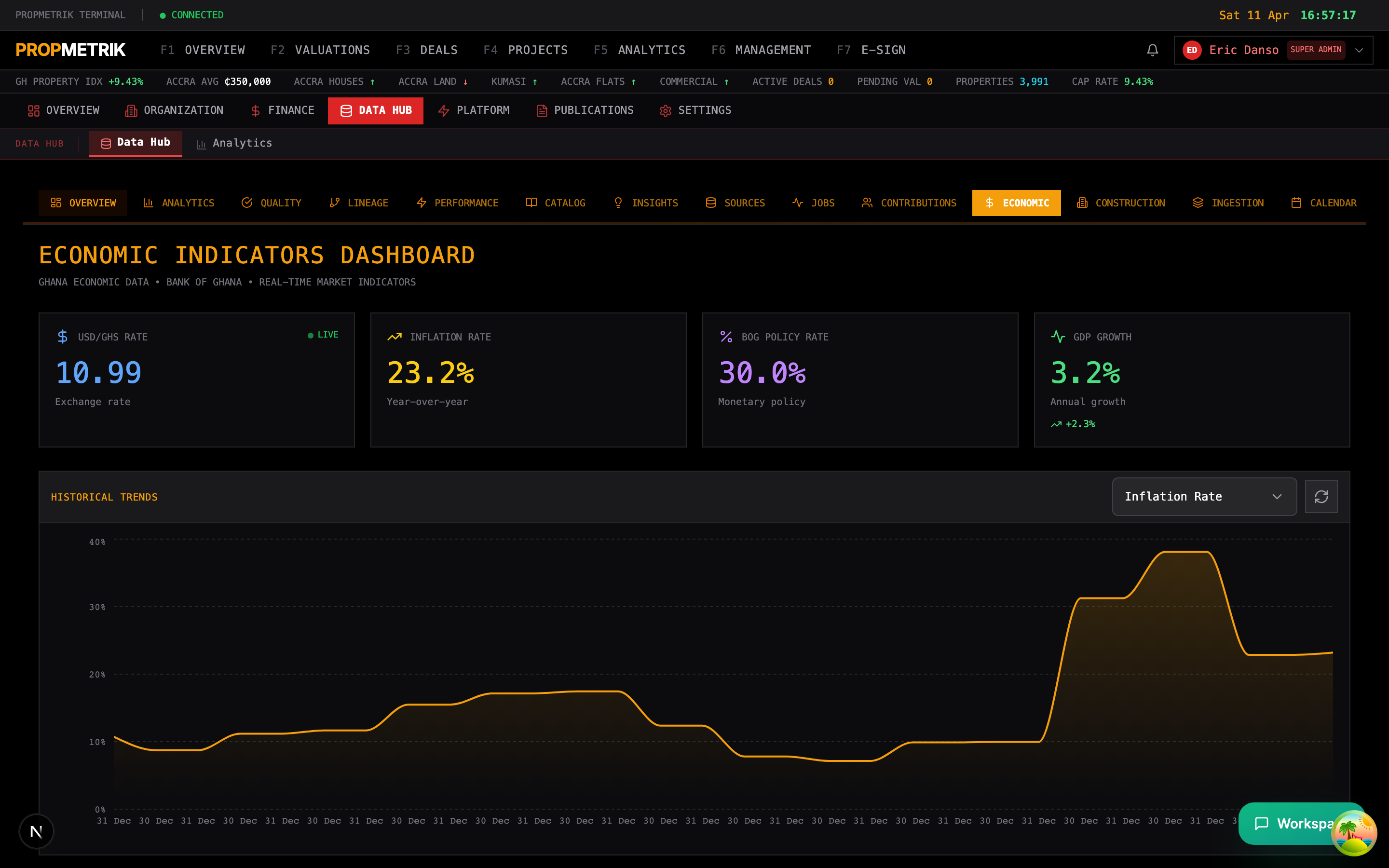Screen dimensions: 1389x868
Task: Open the Publications section
Action: [585, 110]
